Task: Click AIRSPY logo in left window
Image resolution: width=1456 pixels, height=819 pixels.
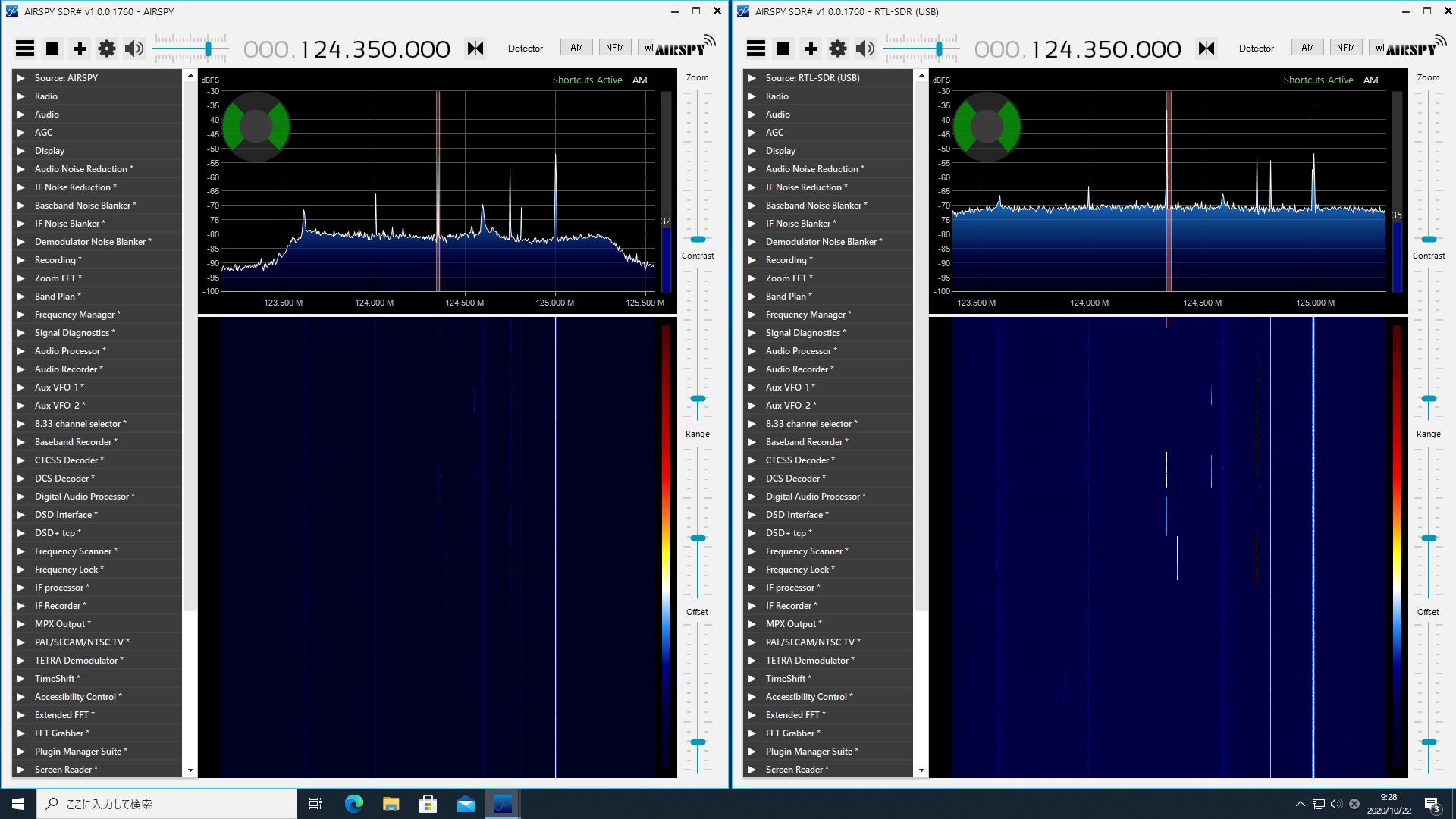Action: pos(685,47)
